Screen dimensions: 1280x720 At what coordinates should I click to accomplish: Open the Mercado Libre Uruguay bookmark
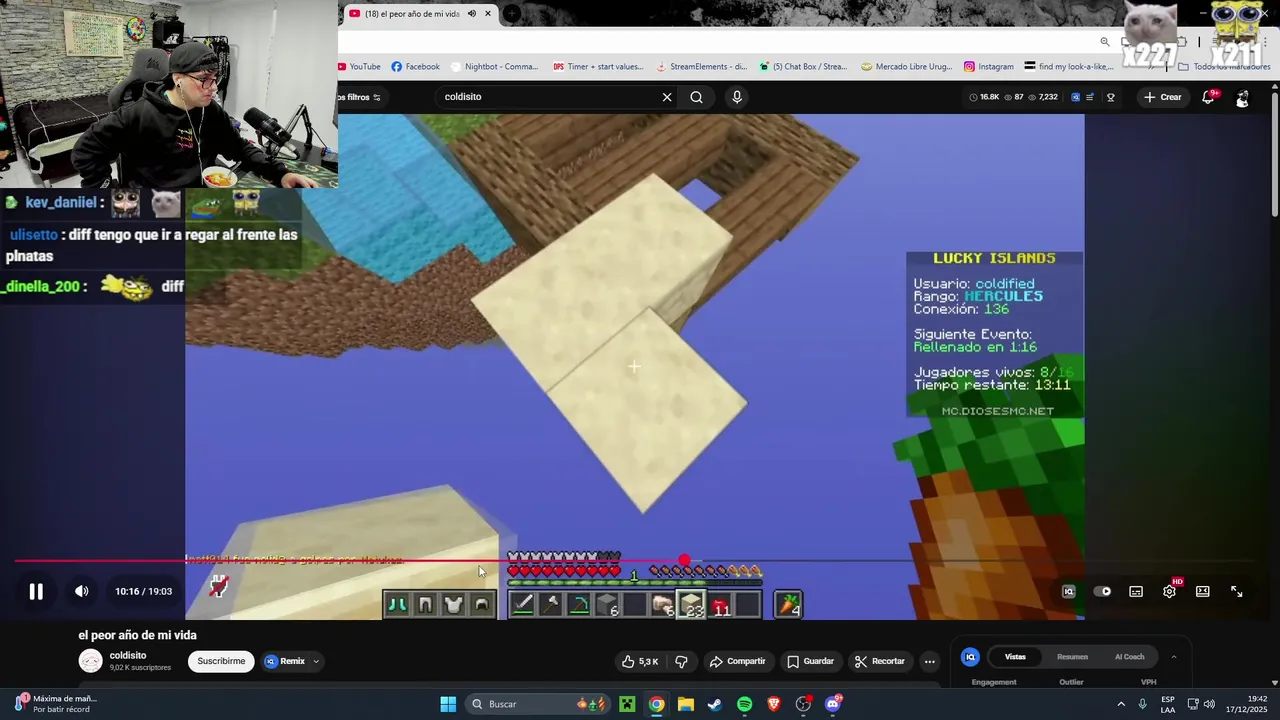pos(906,67)
